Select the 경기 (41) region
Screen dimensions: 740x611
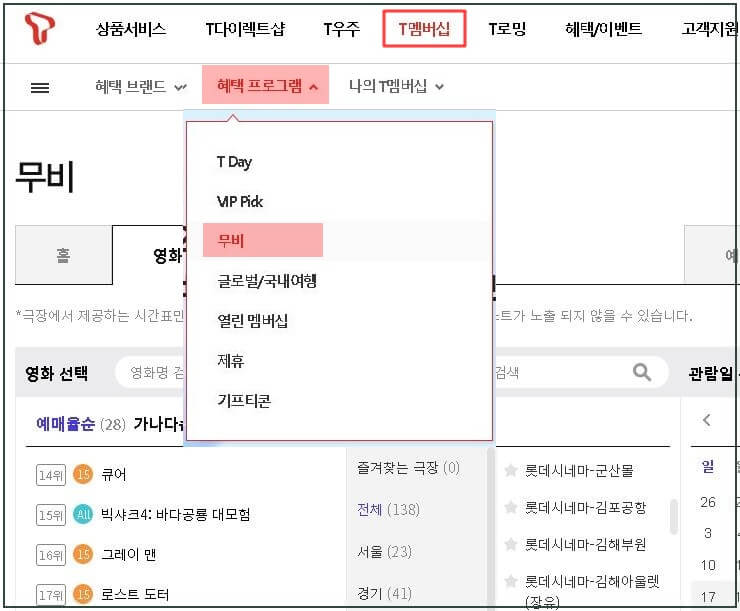tap(385, 593)
